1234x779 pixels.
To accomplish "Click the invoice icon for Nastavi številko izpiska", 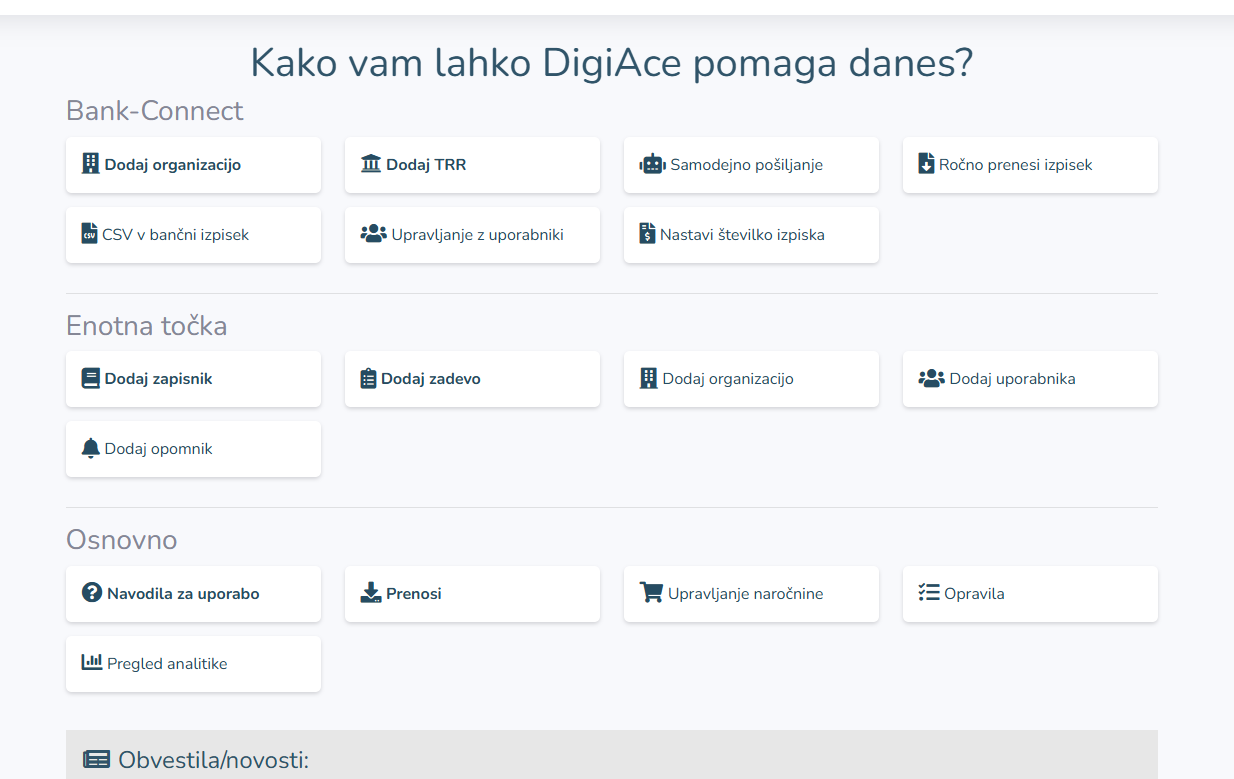I will pos(647,235).
